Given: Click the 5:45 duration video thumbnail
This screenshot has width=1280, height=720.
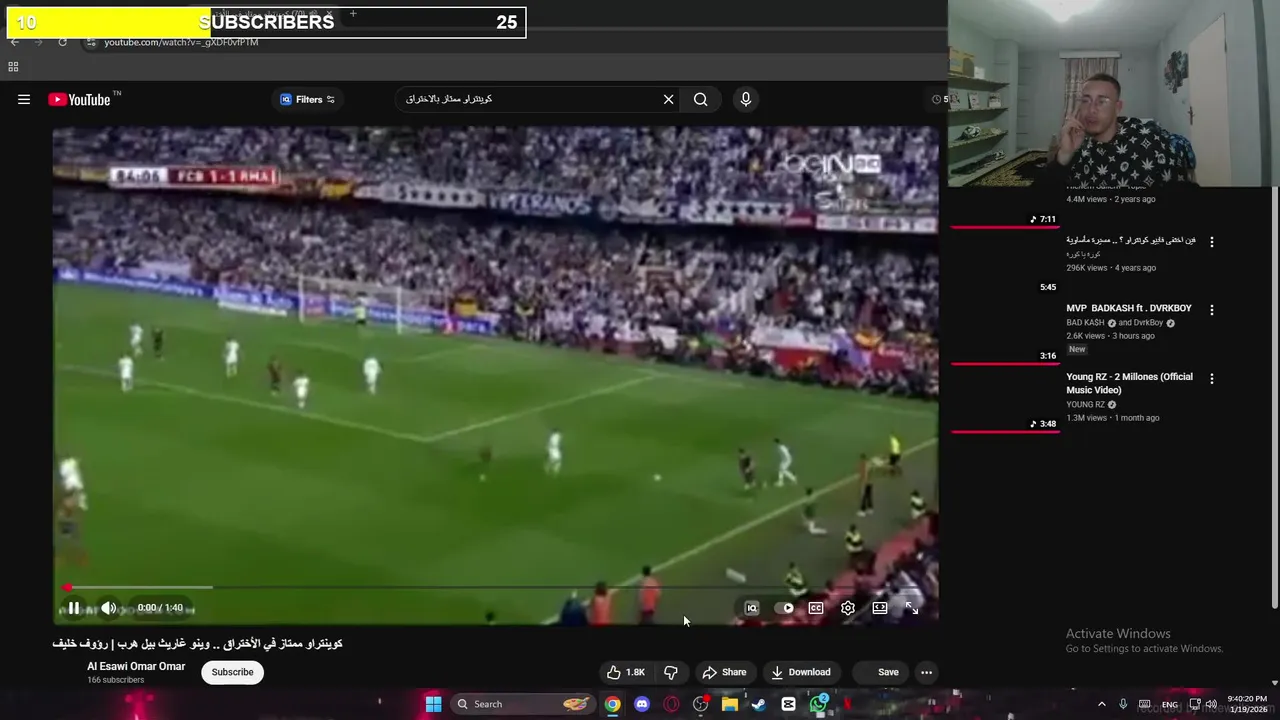Looking at the screenshot, I should tap(1005, 264).
